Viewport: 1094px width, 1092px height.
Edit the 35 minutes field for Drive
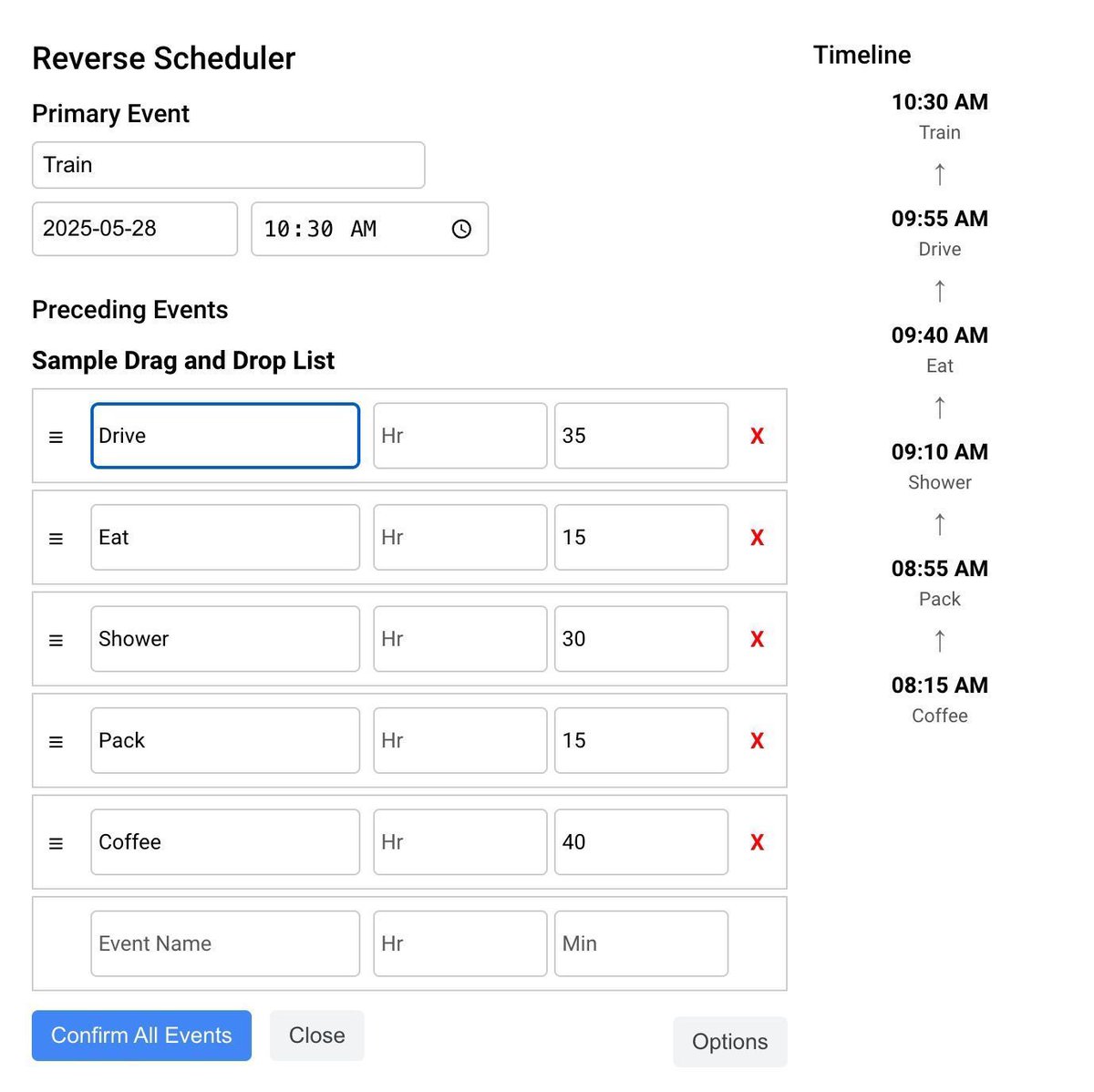tap(642, 436)
